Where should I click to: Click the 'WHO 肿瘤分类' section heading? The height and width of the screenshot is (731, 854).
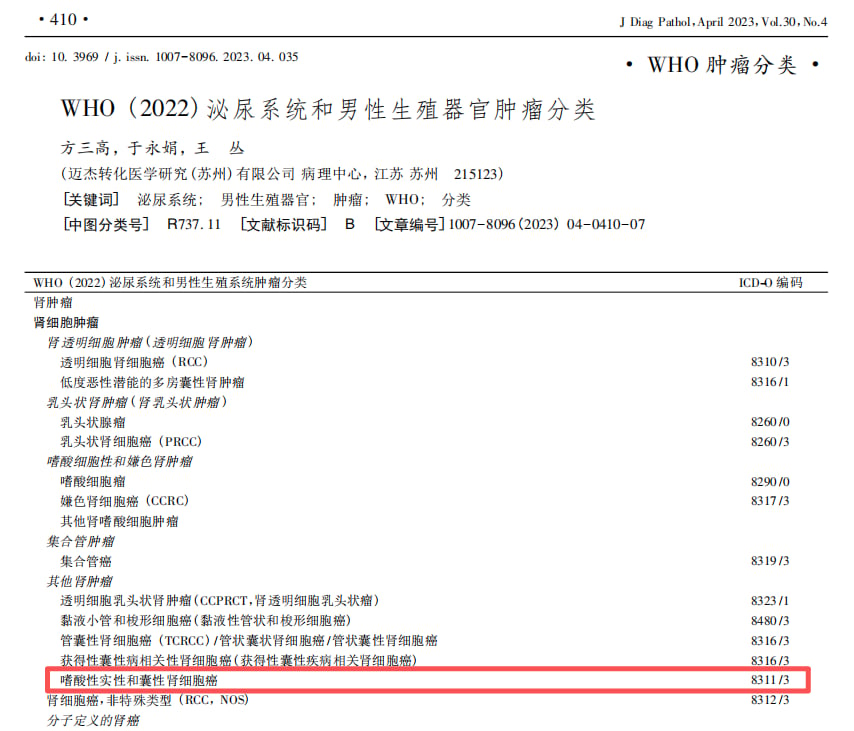coord(722,65)
